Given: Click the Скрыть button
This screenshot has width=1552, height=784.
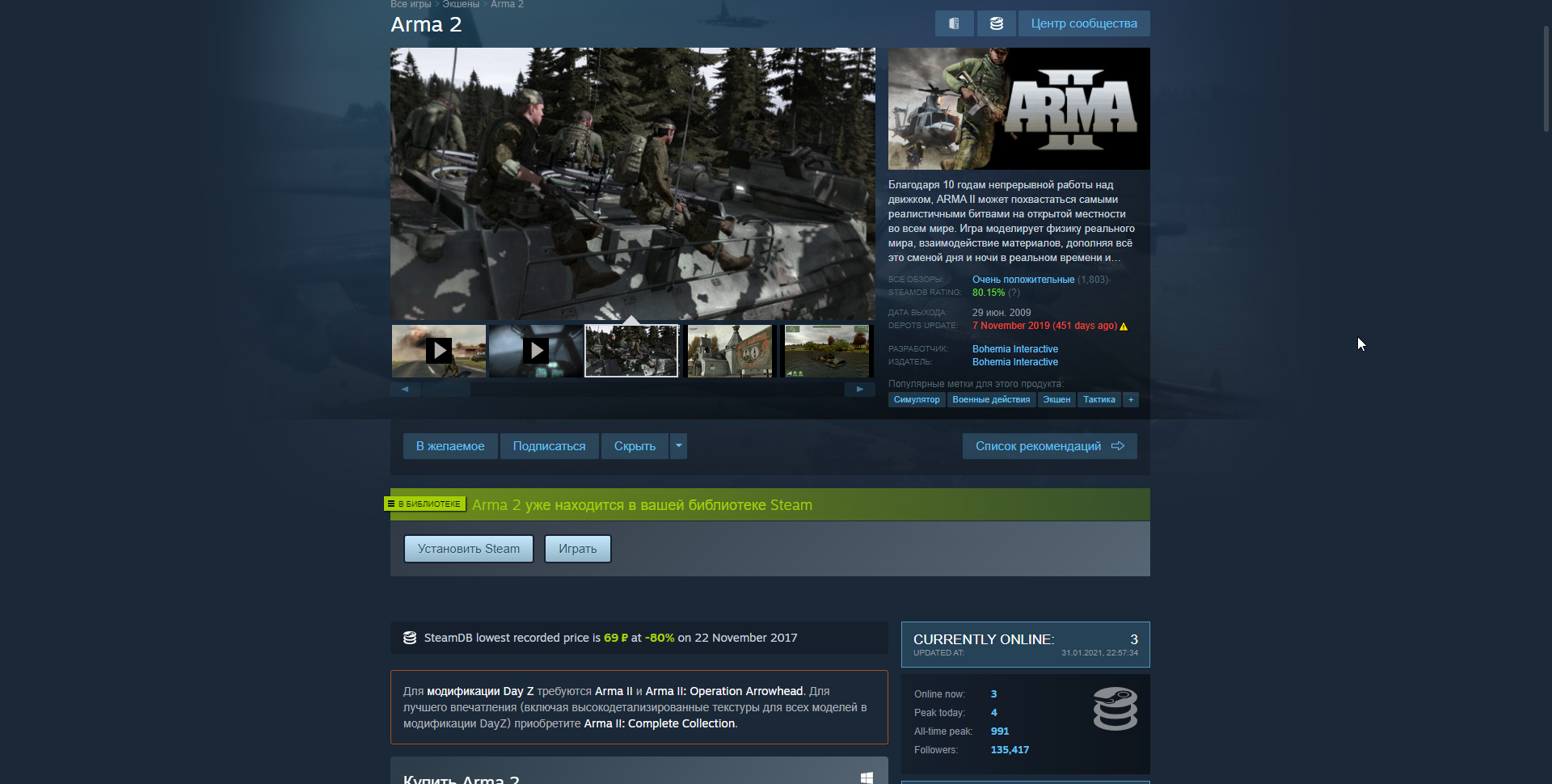Looking at the screenshot, I should coord(635,446).
